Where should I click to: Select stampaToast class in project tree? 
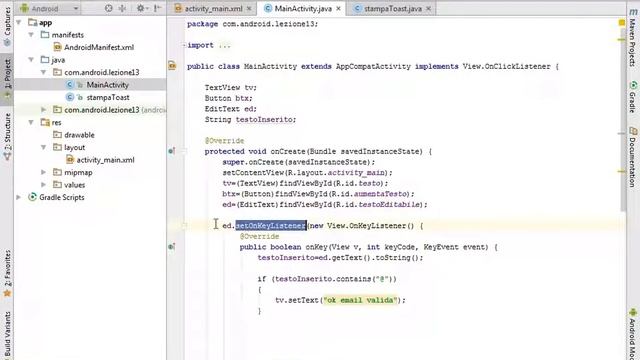pyautogui.click(x=108, y=98)
